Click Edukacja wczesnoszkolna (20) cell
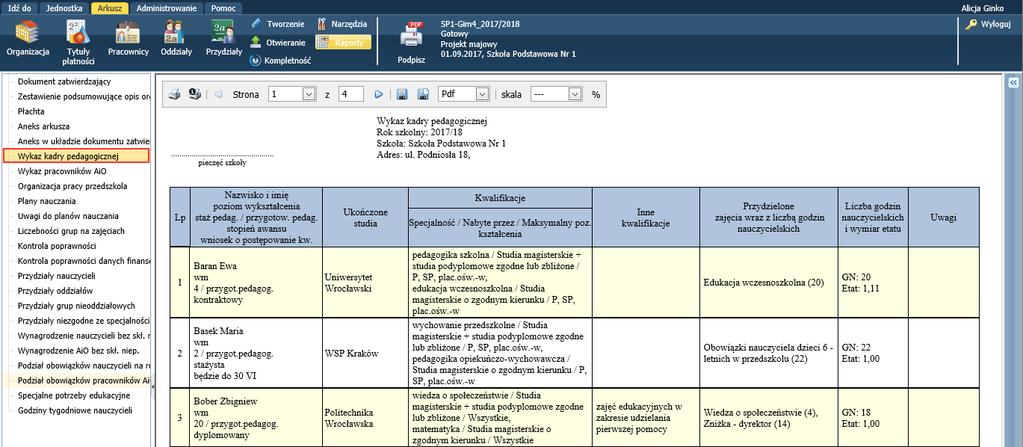The height and width of the screenshot is (447, 1023). point(768,283)
